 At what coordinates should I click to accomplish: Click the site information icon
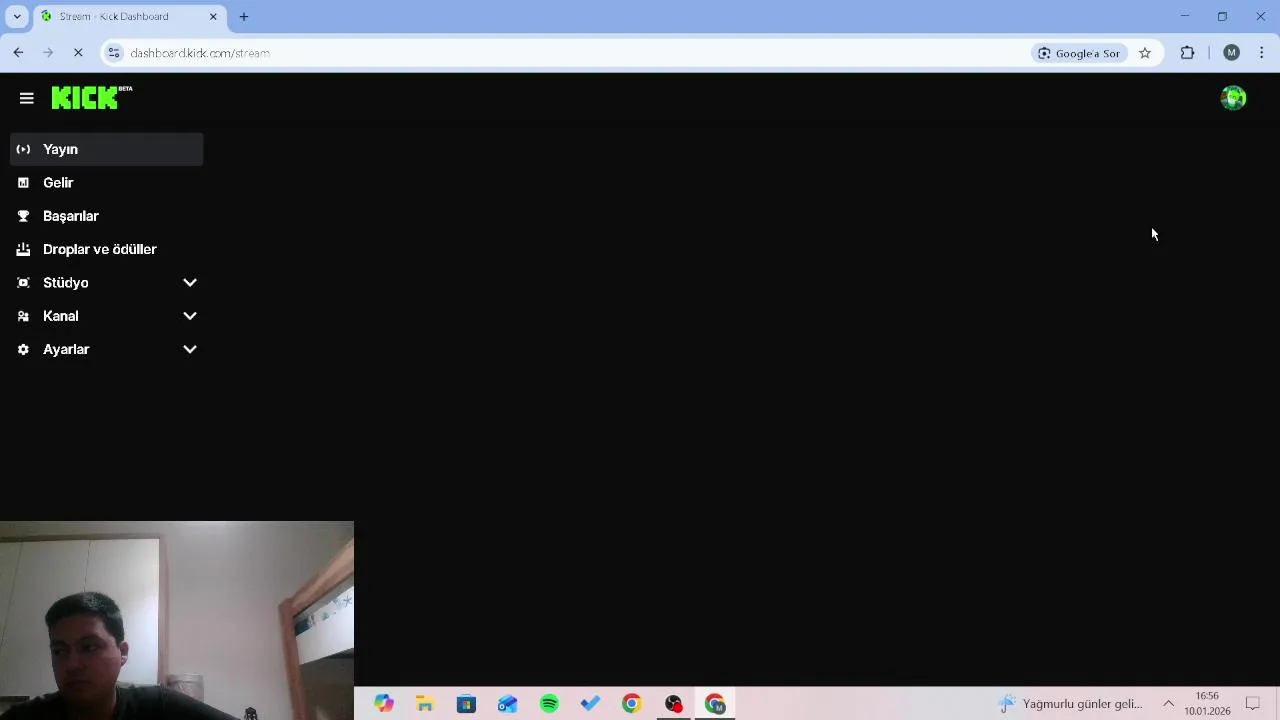(x=114, y=53)
